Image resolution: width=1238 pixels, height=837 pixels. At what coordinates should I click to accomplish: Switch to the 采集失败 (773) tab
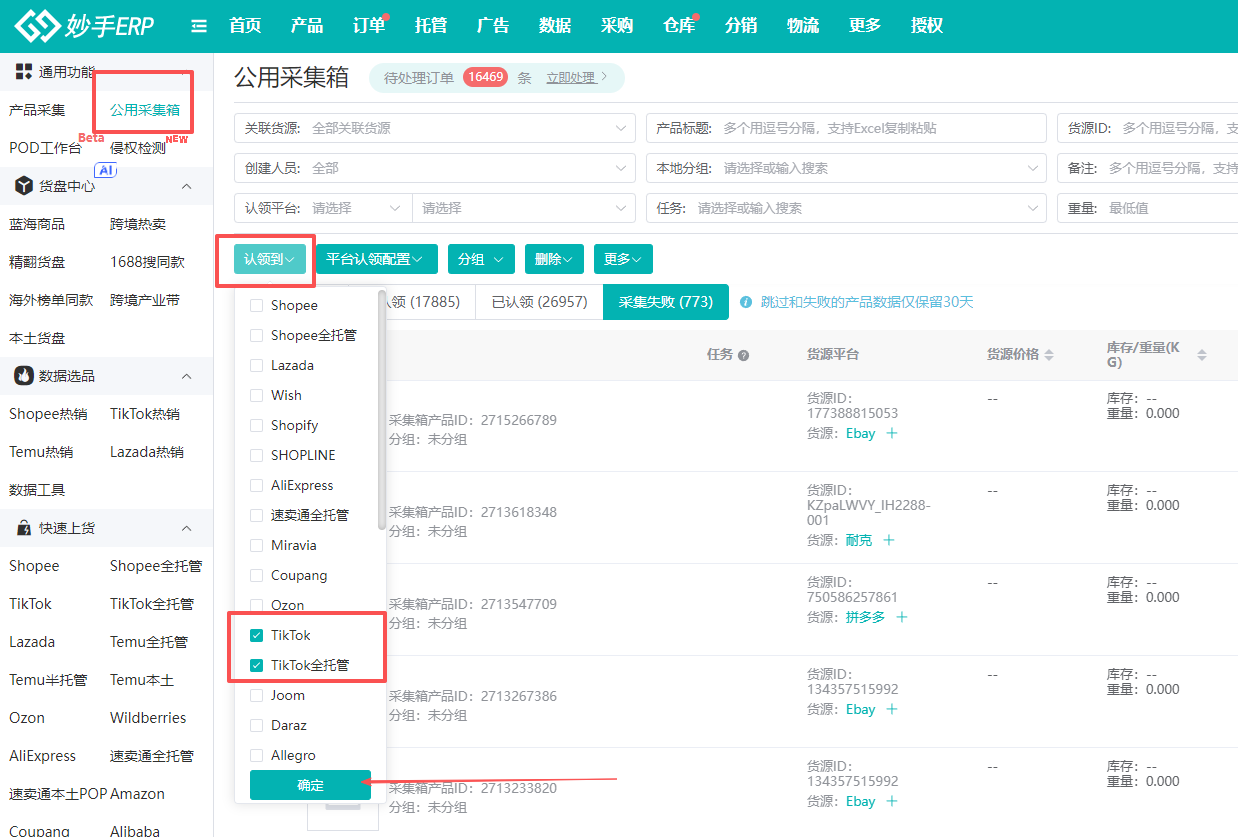pyautogui.click(x=666, y=302)
